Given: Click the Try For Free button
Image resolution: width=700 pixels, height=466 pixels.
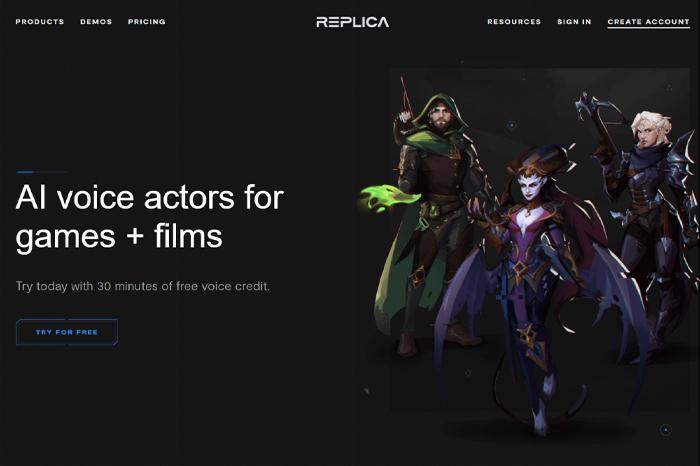Looking at the screenshot, I should (67, 332).
